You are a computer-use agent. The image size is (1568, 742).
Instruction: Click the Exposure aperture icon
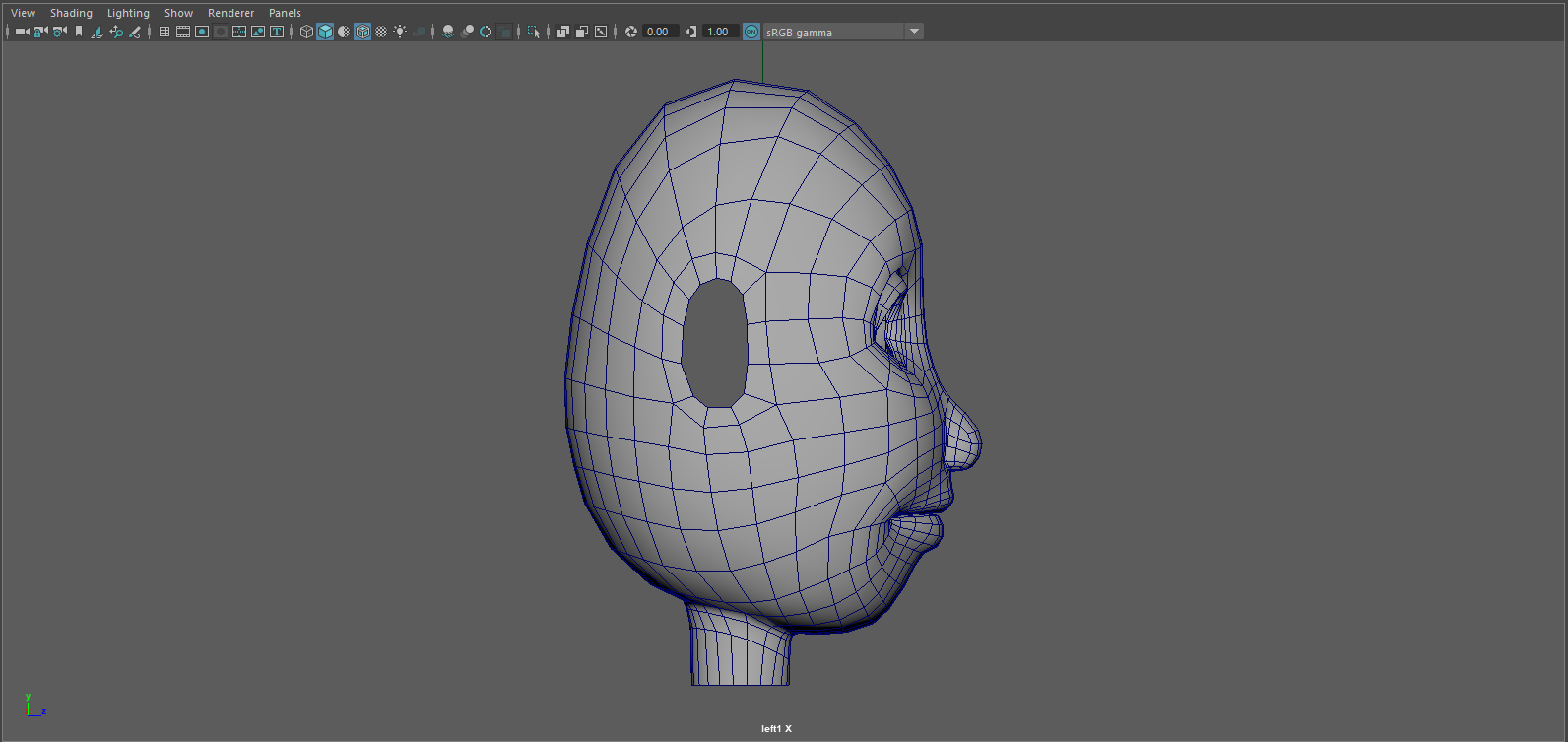click(x=630, y=32)
